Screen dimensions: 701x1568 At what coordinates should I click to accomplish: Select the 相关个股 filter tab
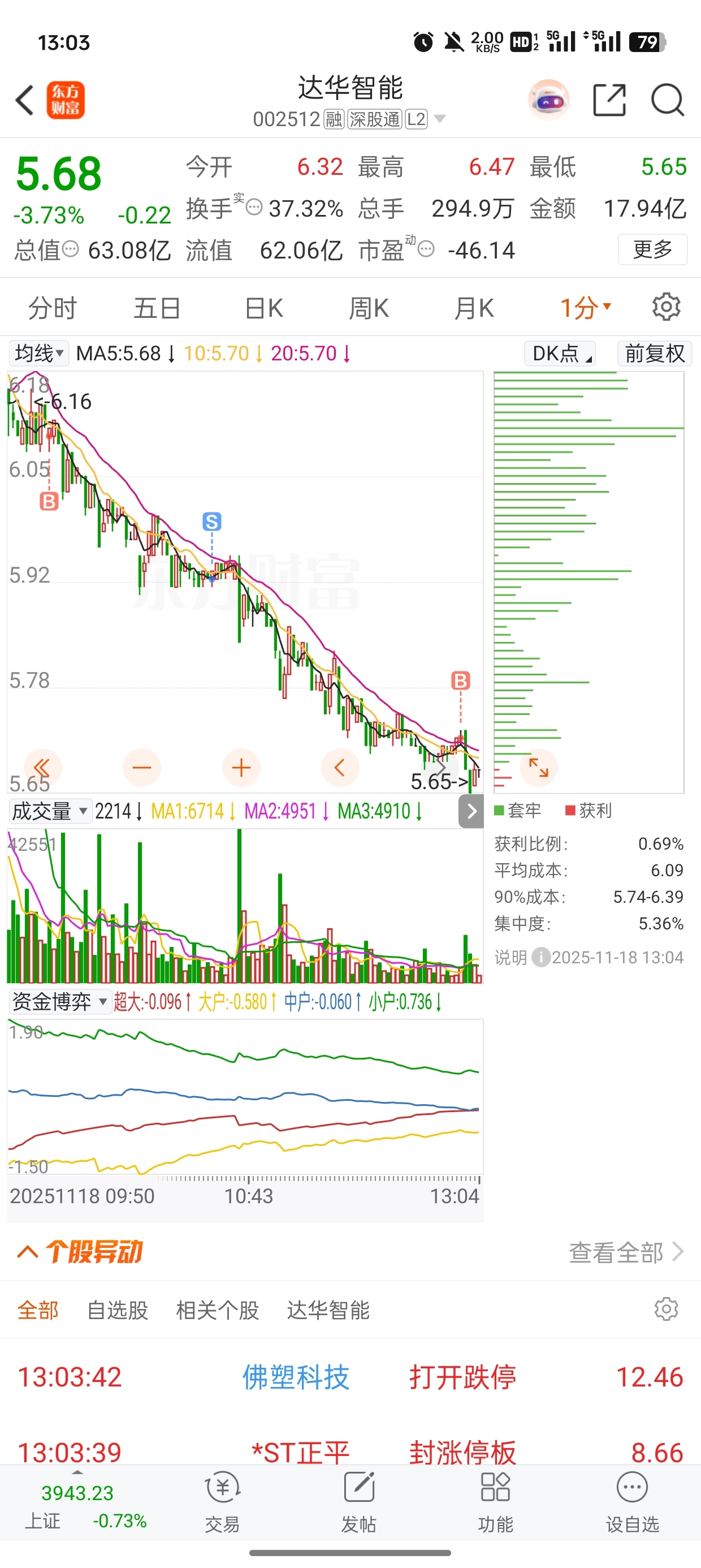pyautogui.click(x=217, y=1310)
